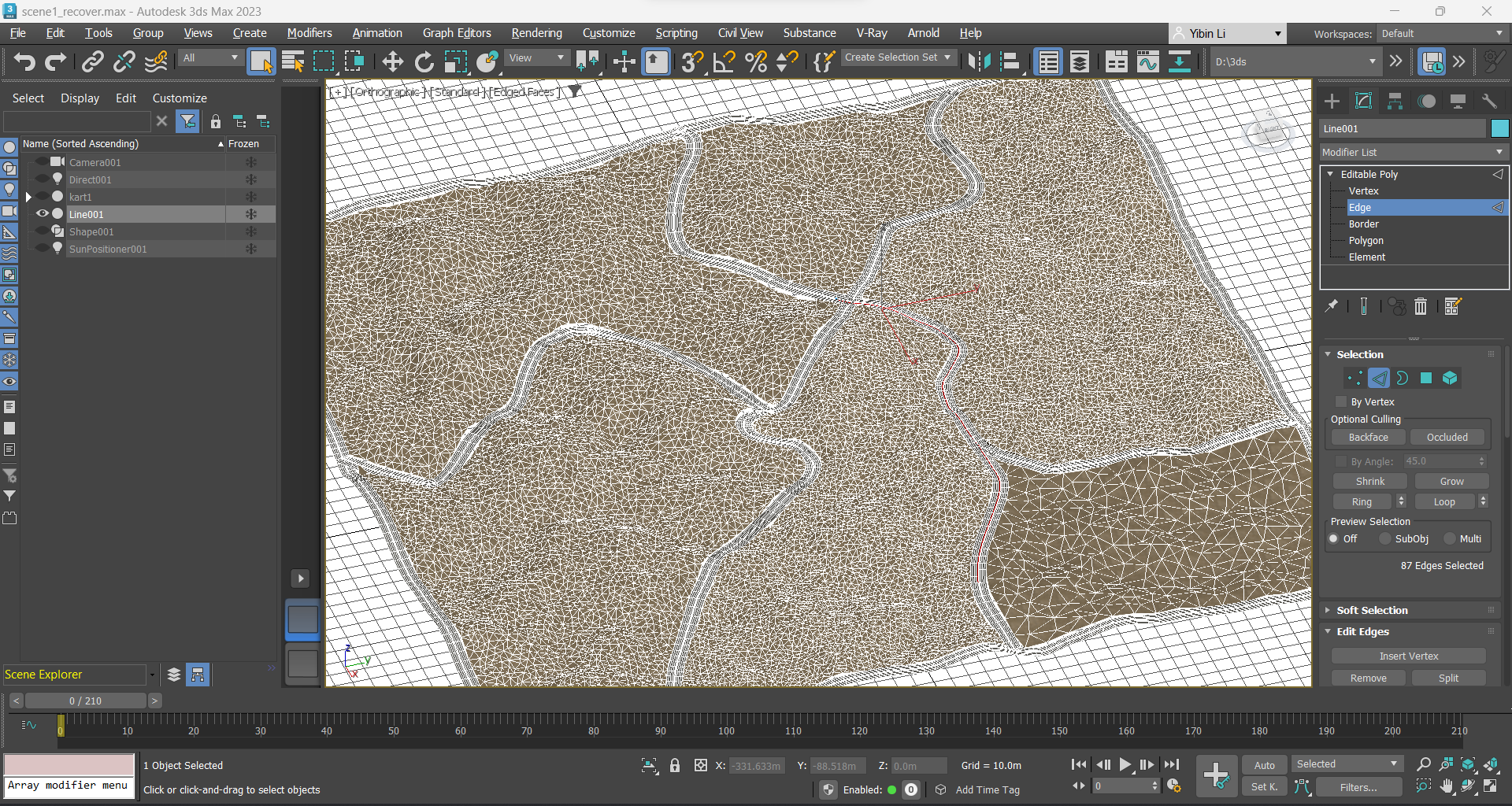The image size is (1512, 806).
Task: Click the Grow selection button
Action: [x=1451, y=482]
